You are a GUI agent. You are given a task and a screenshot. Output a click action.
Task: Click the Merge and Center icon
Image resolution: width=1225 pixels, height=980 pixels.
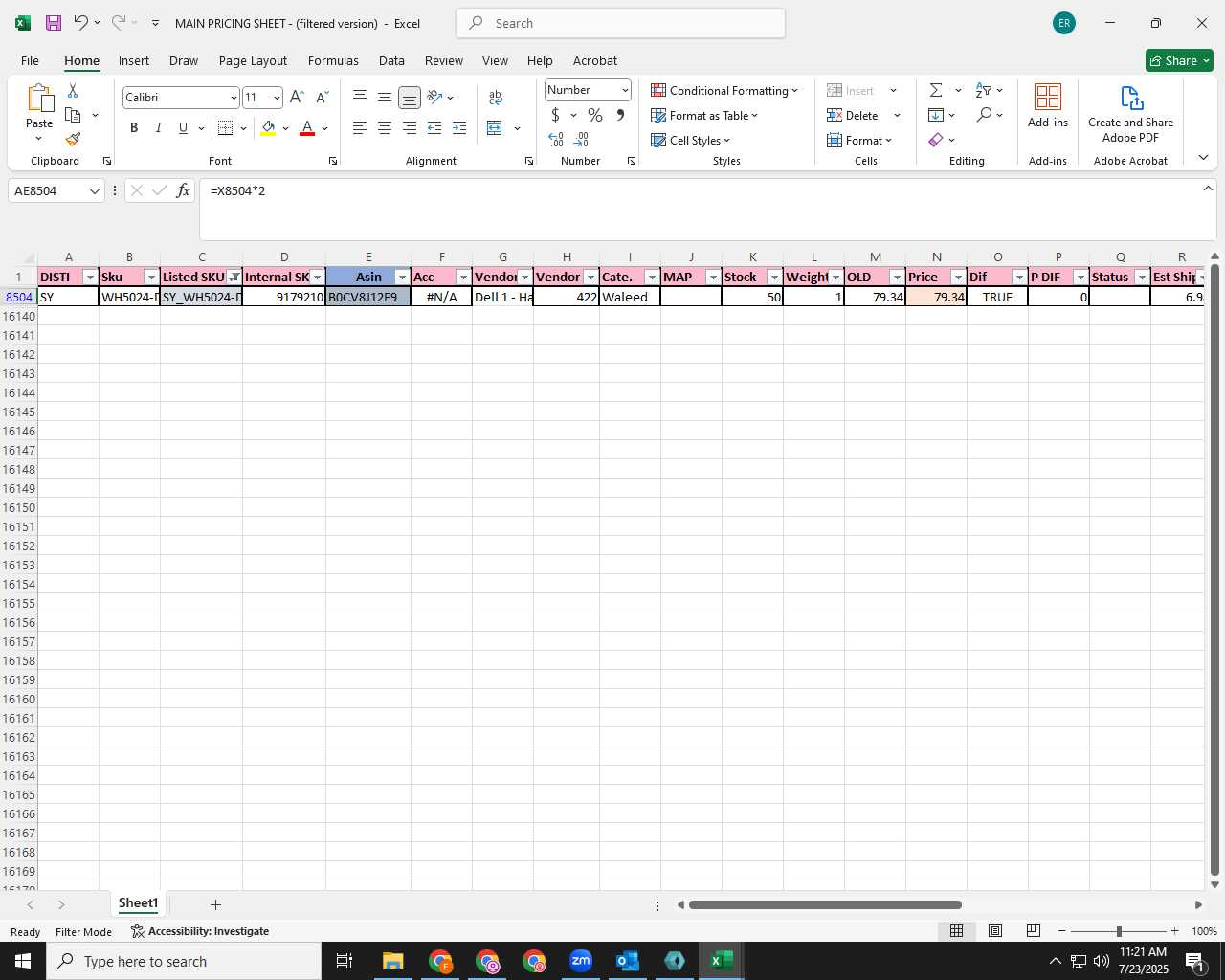point(495,128)
